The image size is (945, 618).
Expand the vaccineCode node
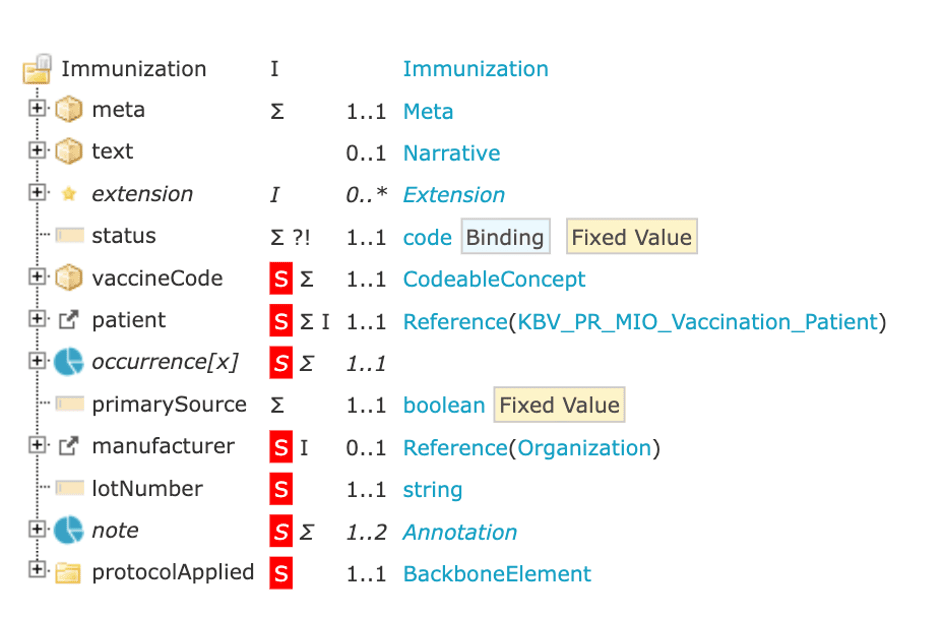[37, 276]
